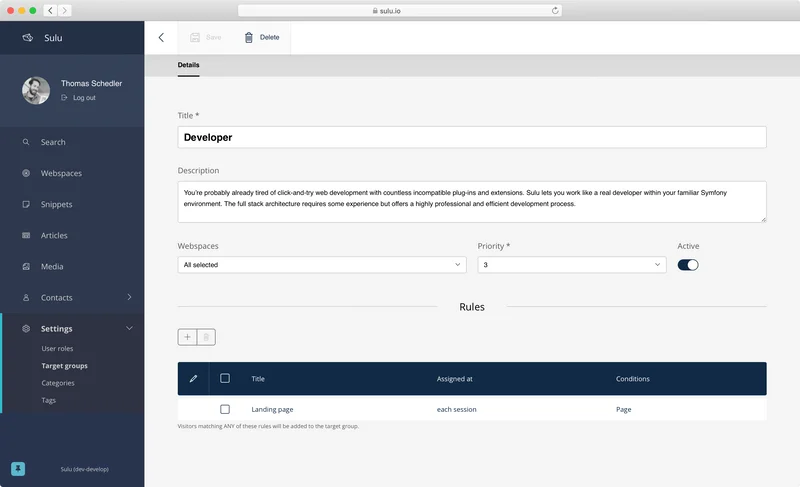This screenshot has width=800, height=487.
Task: Click the pencil edit icon in table header
Action: (x=194, y=379)
